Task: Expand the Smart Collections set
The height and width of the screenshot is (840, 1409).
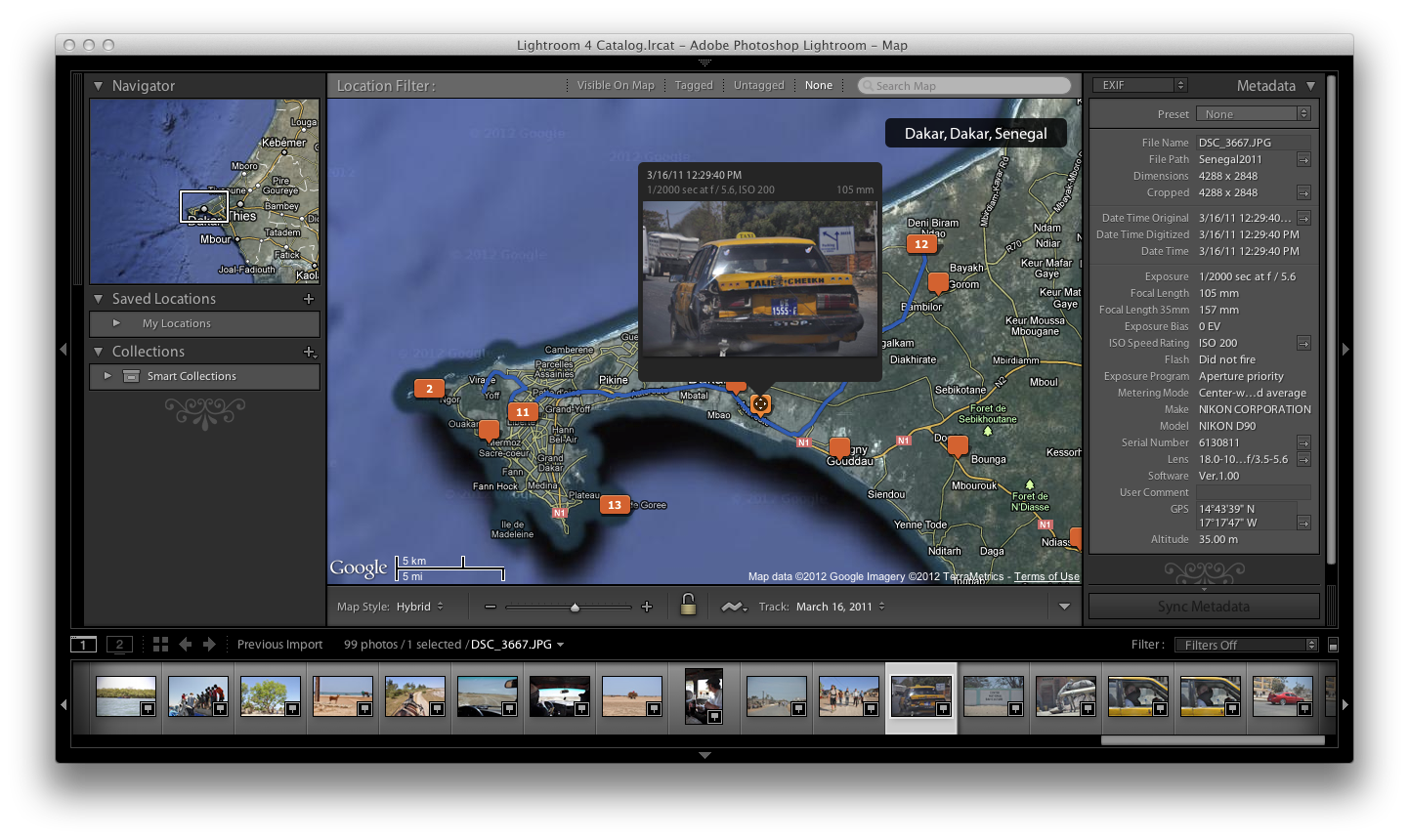Action: 107,376
